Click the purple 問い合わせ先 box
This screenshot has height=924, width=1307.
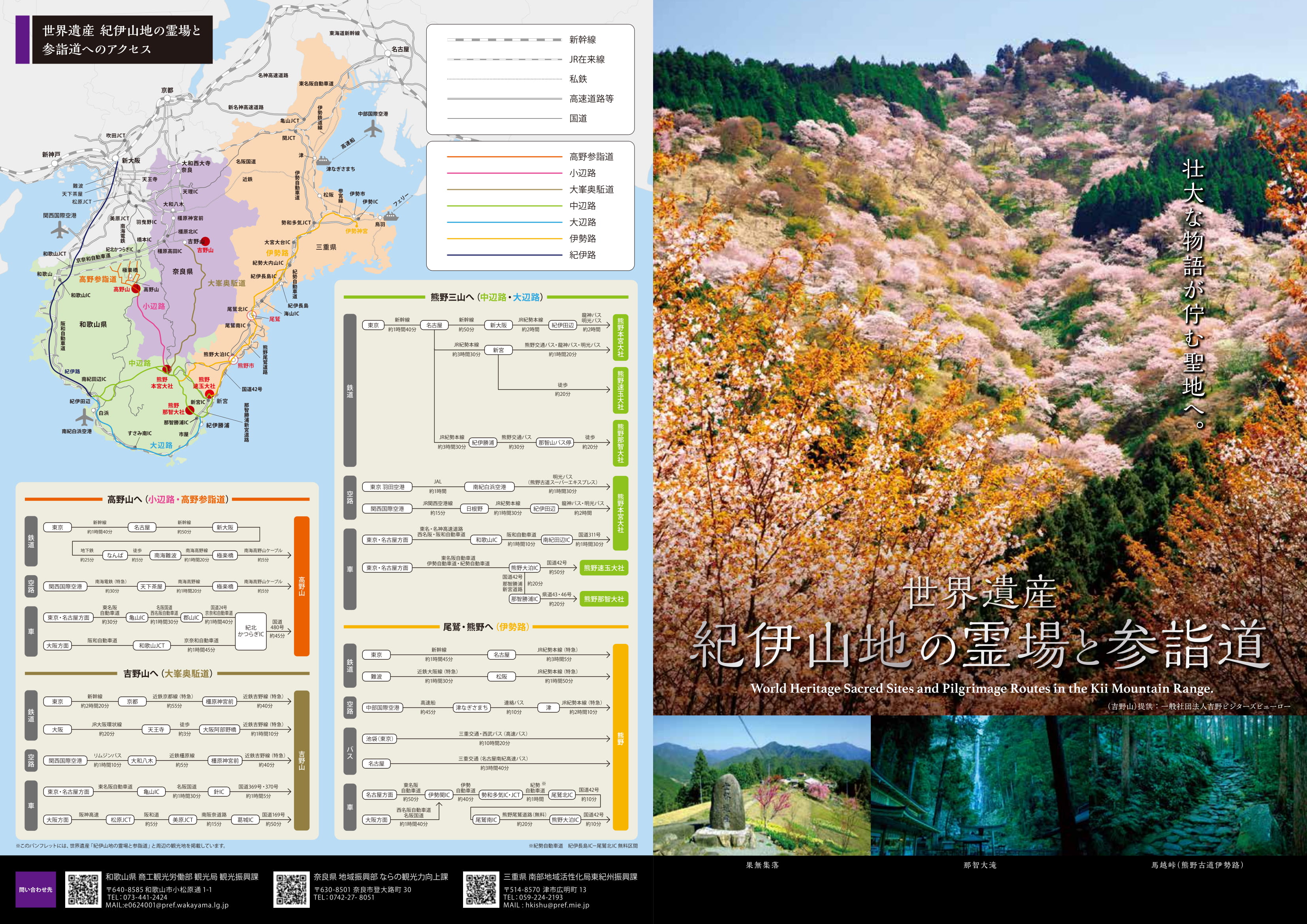36,890
